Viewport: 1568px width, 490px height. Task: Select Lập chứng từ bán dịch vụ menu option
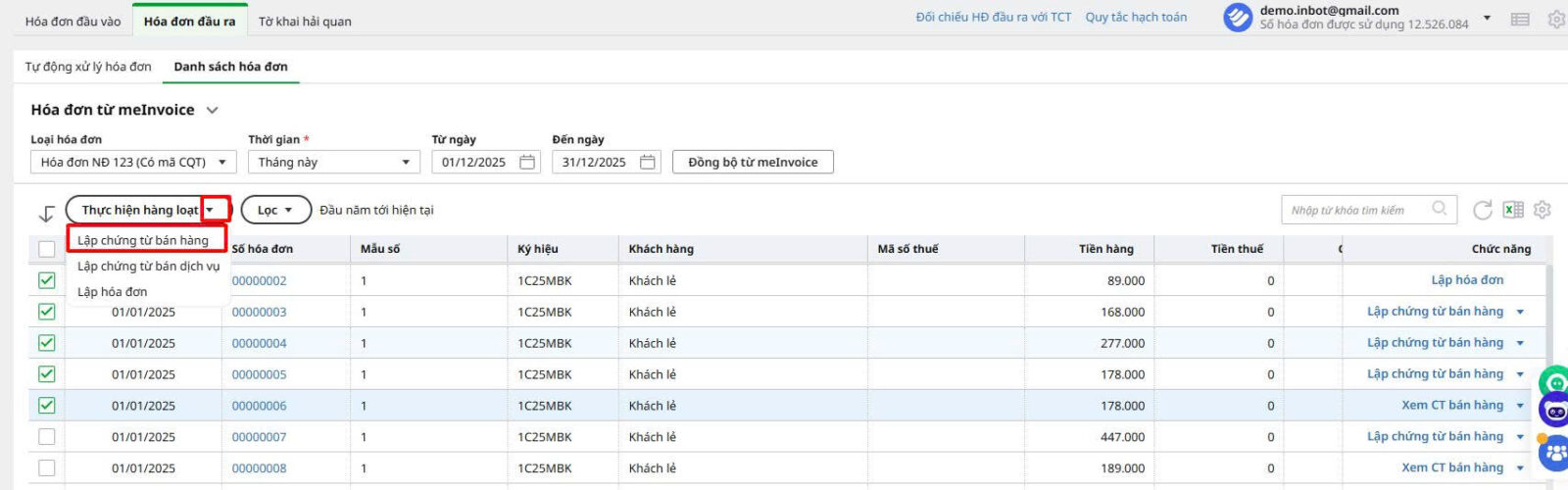click(148, 266)
